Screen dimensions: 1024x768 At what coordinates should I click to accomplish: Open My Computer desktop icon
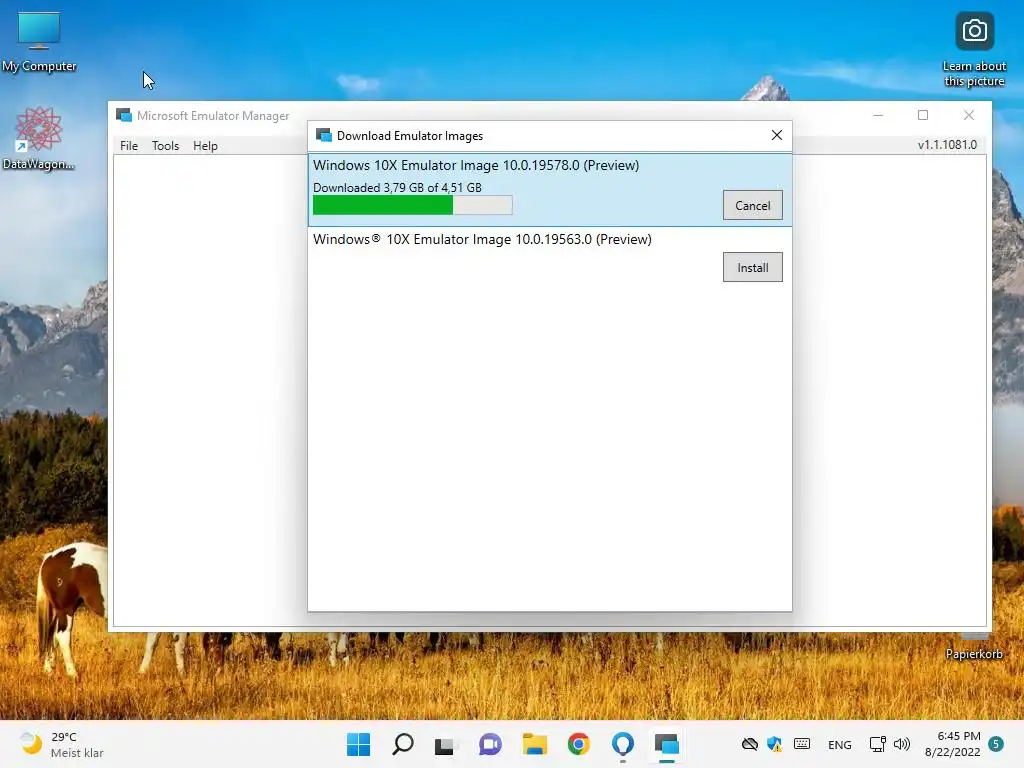[39, 42]
